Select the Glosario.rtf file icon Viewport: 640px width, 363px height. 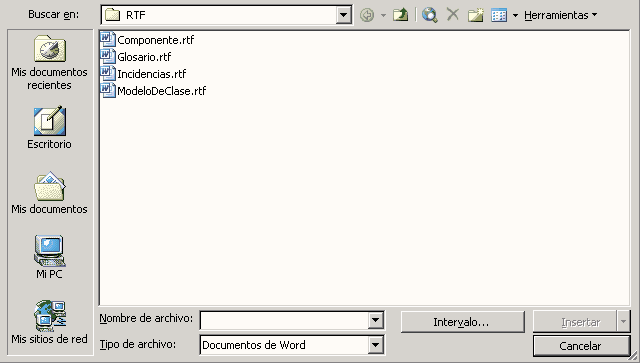pyautogui.click(x=108, y=57)
